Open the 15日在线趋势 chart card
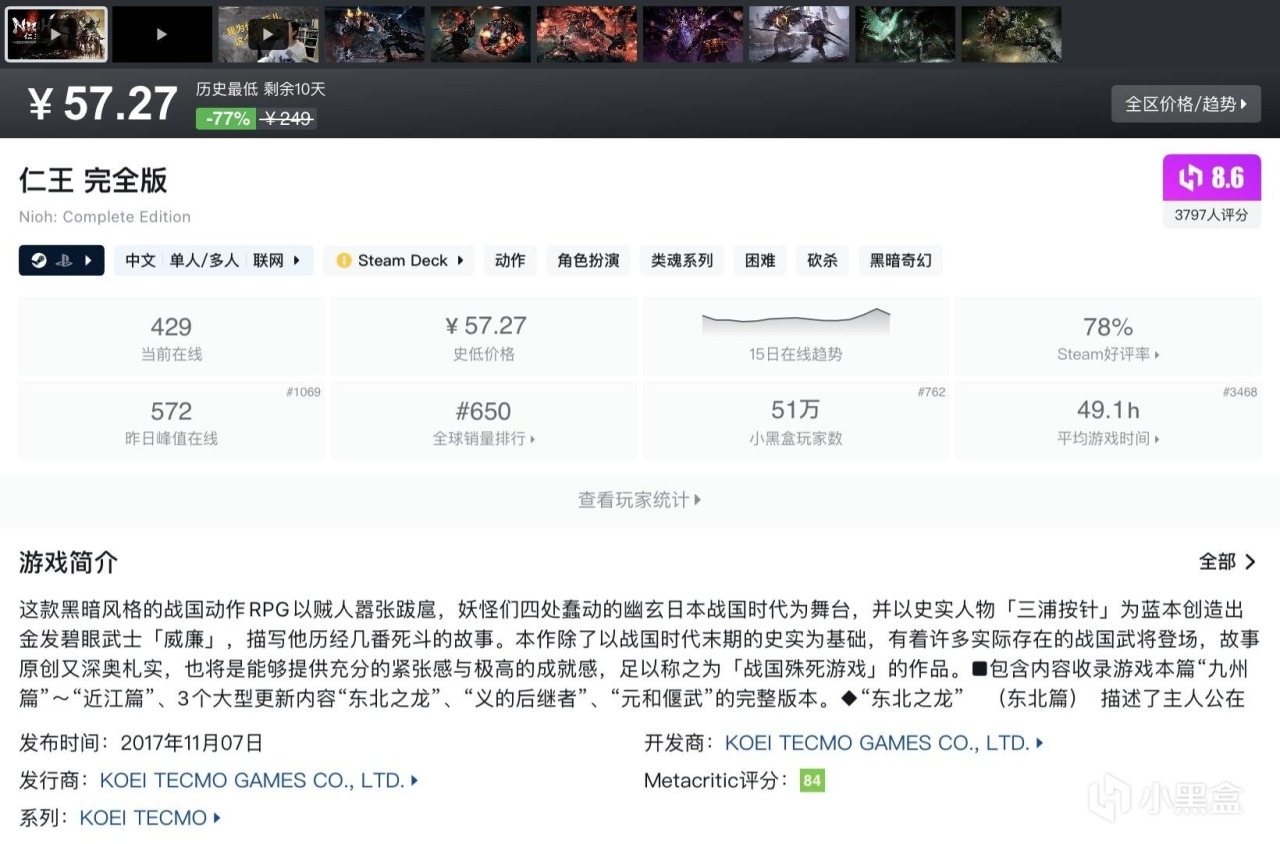The image size is (1280, 844). pos(796,337)
